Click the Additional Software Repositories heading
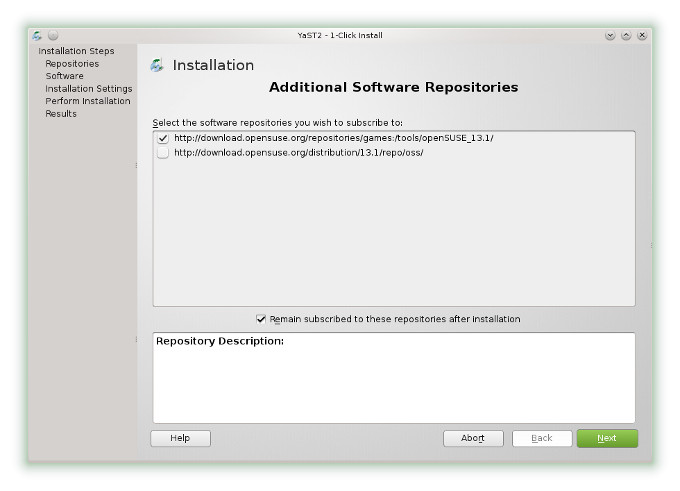The image size is (680, 491). [x=393, y=87]
